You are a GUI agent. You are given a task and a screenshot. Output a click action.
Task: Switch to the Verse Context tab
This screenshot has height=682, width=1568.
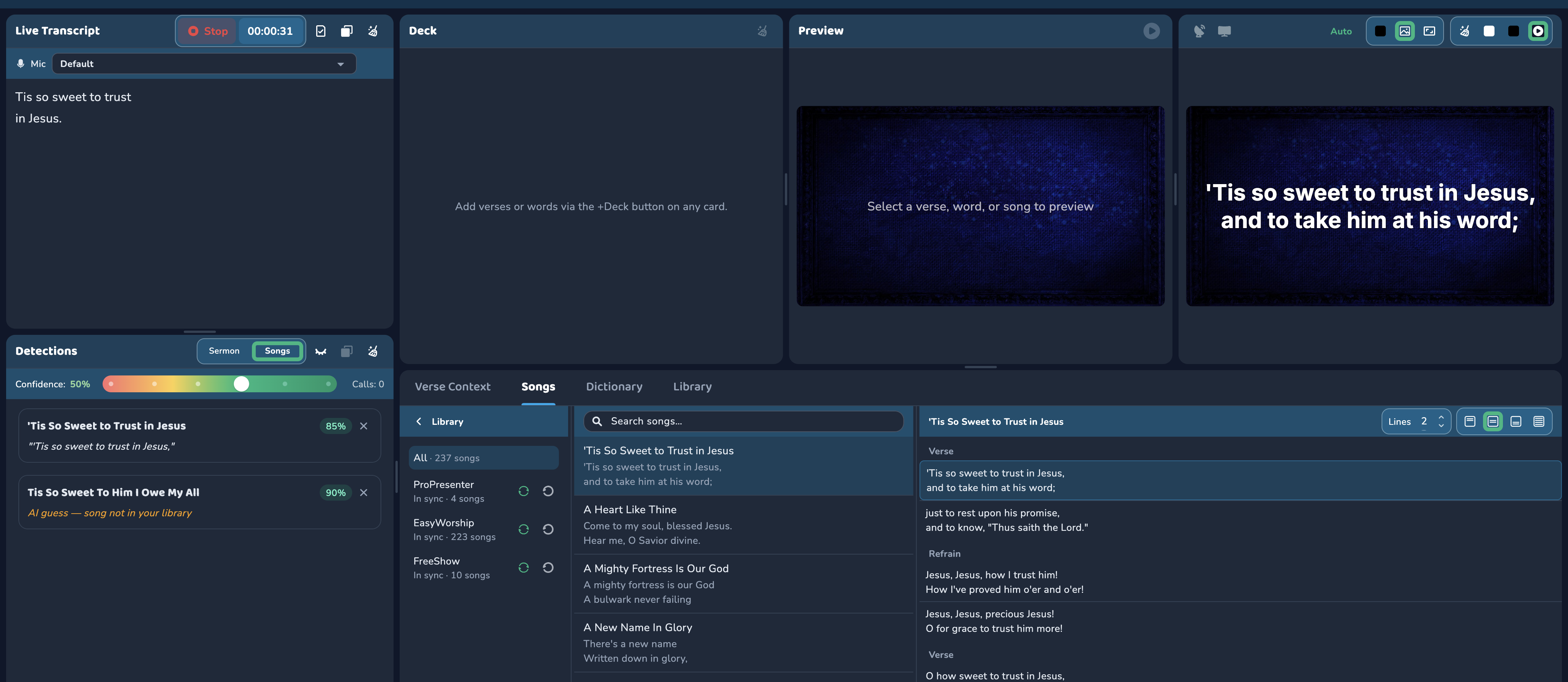pos(452,387)
